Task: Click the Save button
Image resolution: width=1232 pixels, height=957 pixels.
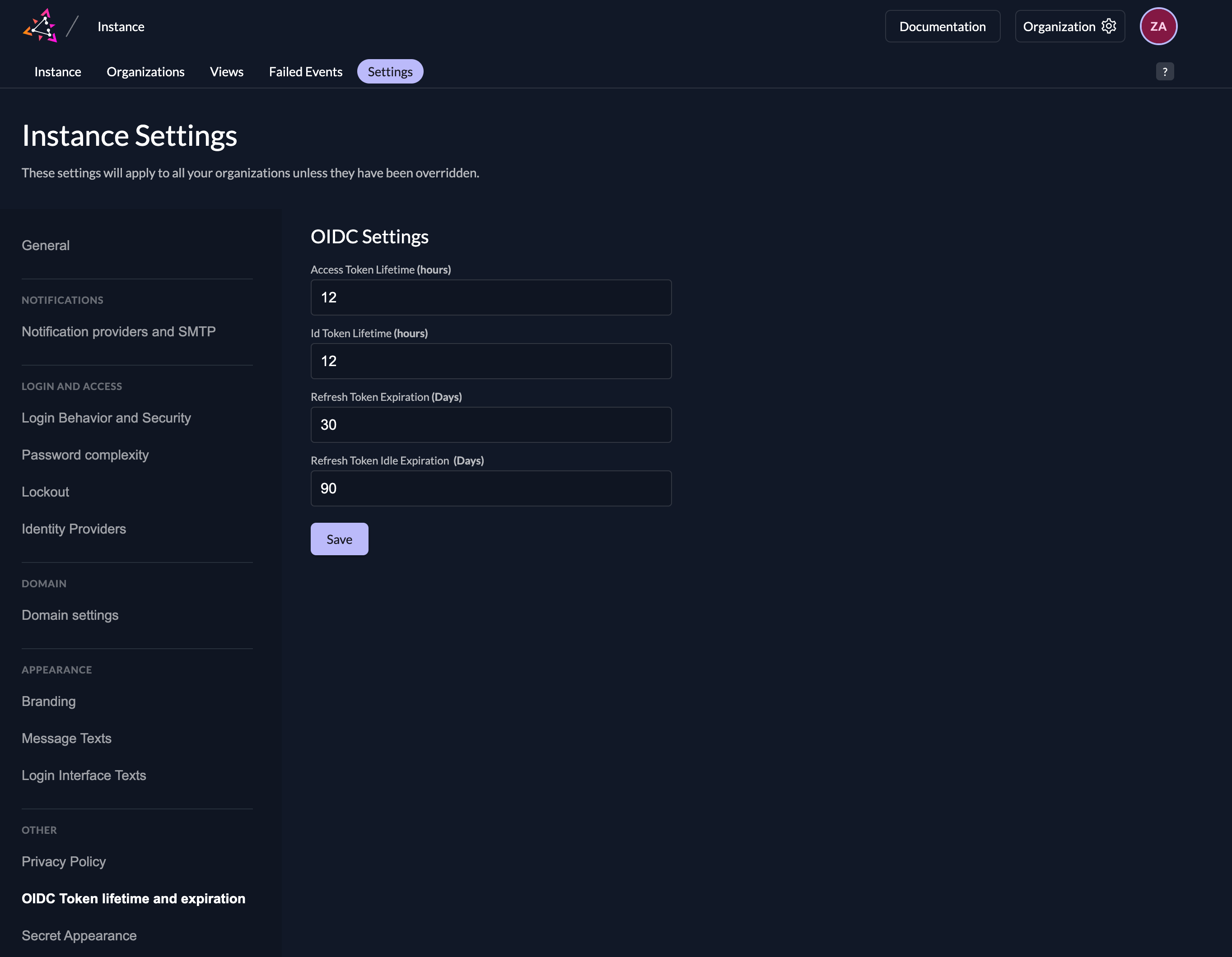Action: pyautogui.click(x=339, y=539)
